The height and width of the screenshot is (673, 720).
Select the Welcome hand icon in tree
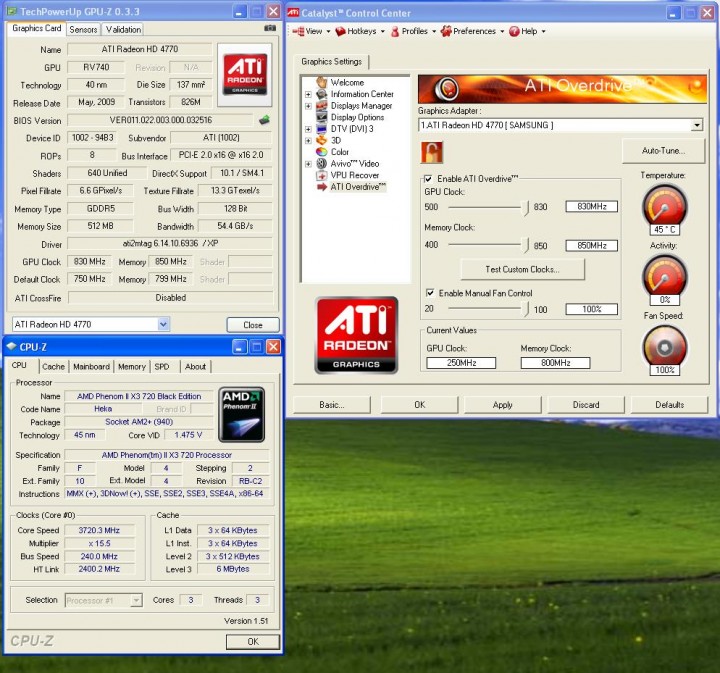click(321, 82)
